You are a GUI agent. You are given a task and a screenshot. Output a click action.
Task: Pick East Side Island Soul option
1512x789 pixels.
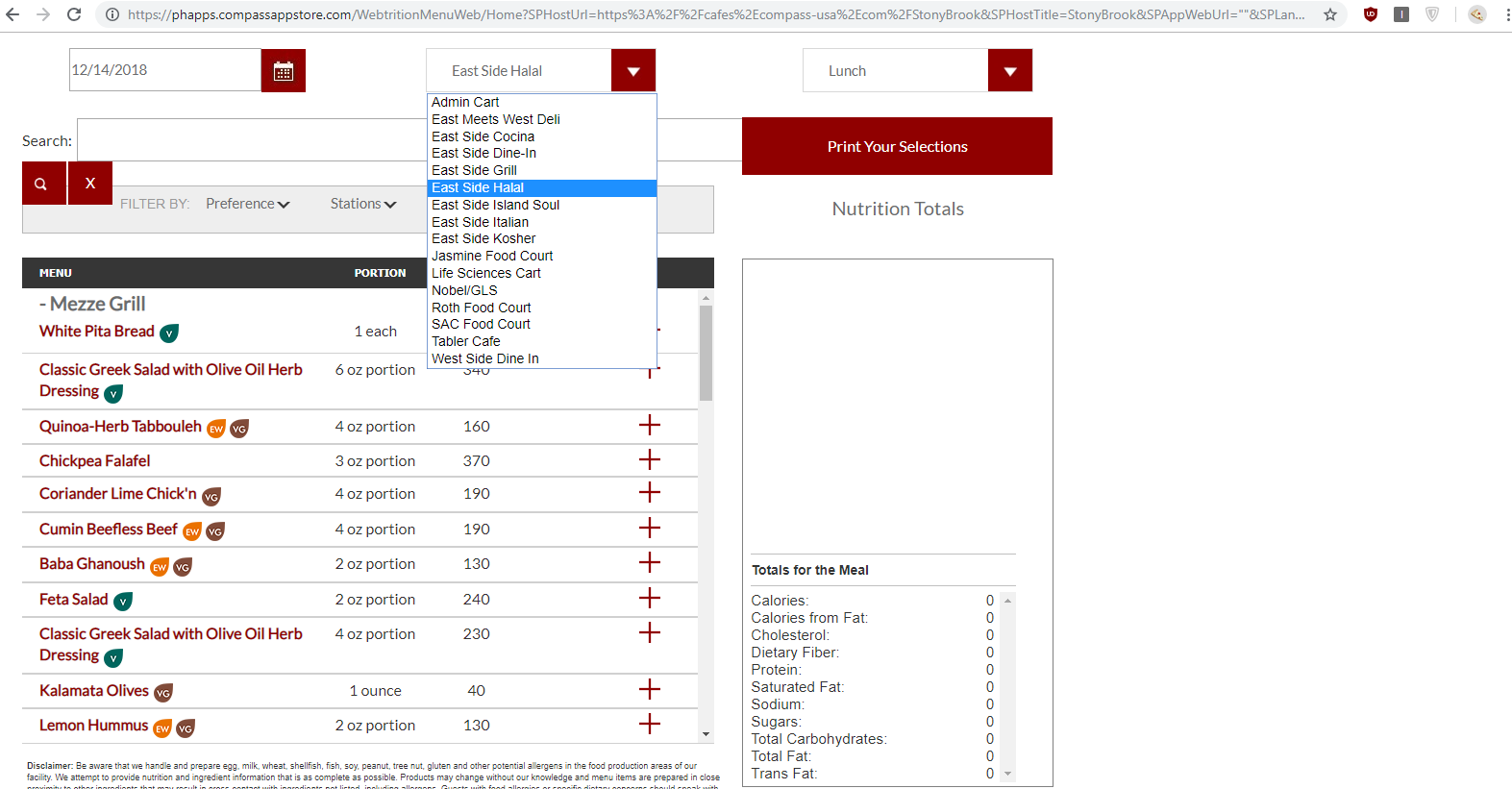click(x=542, y=205)
